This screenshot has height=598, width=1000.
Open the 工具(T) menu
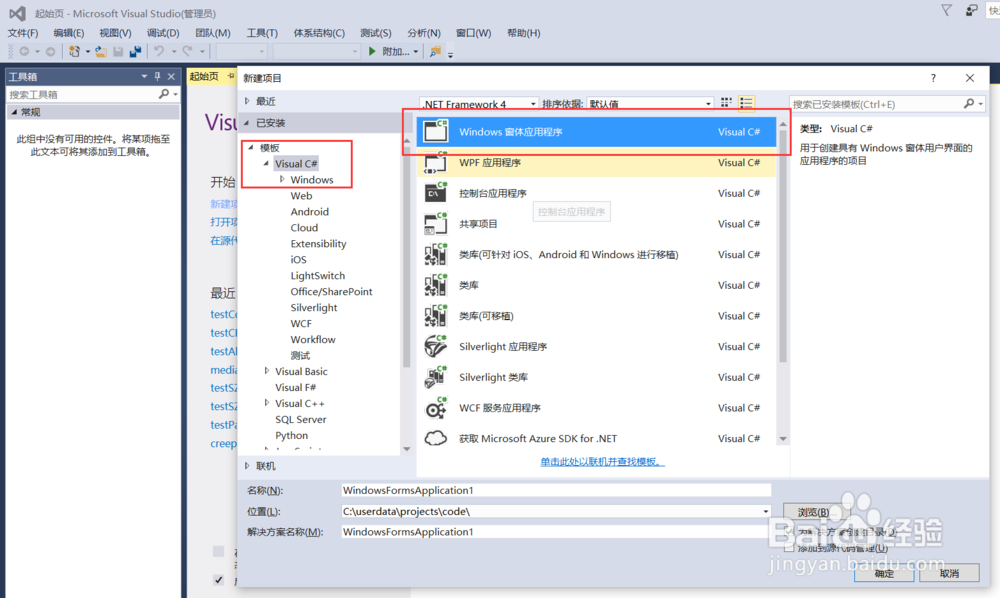[262, 33]
